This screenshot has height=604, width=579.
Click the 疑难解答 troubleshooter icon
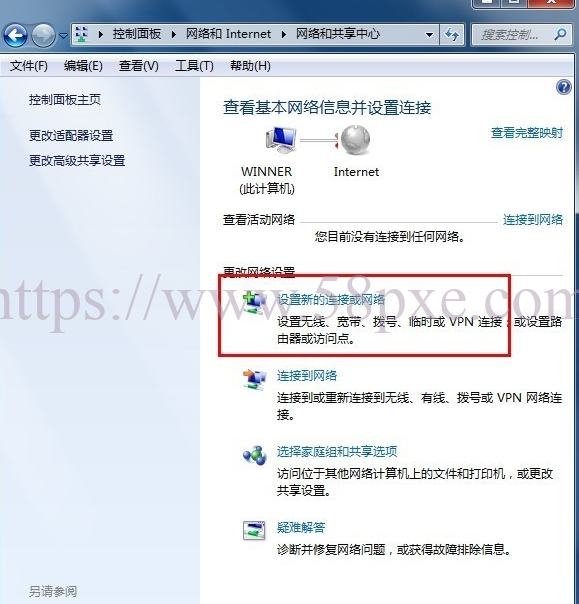(254, 530)
